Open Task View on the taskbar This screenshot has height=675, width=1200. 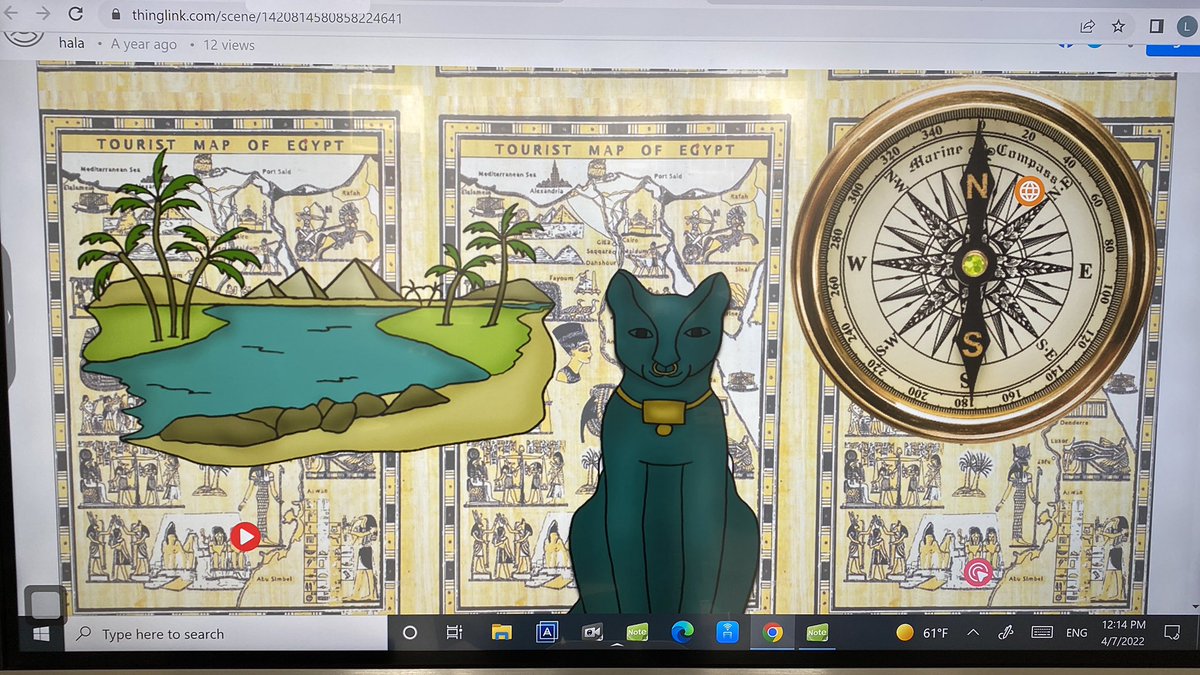pos(454,633)
